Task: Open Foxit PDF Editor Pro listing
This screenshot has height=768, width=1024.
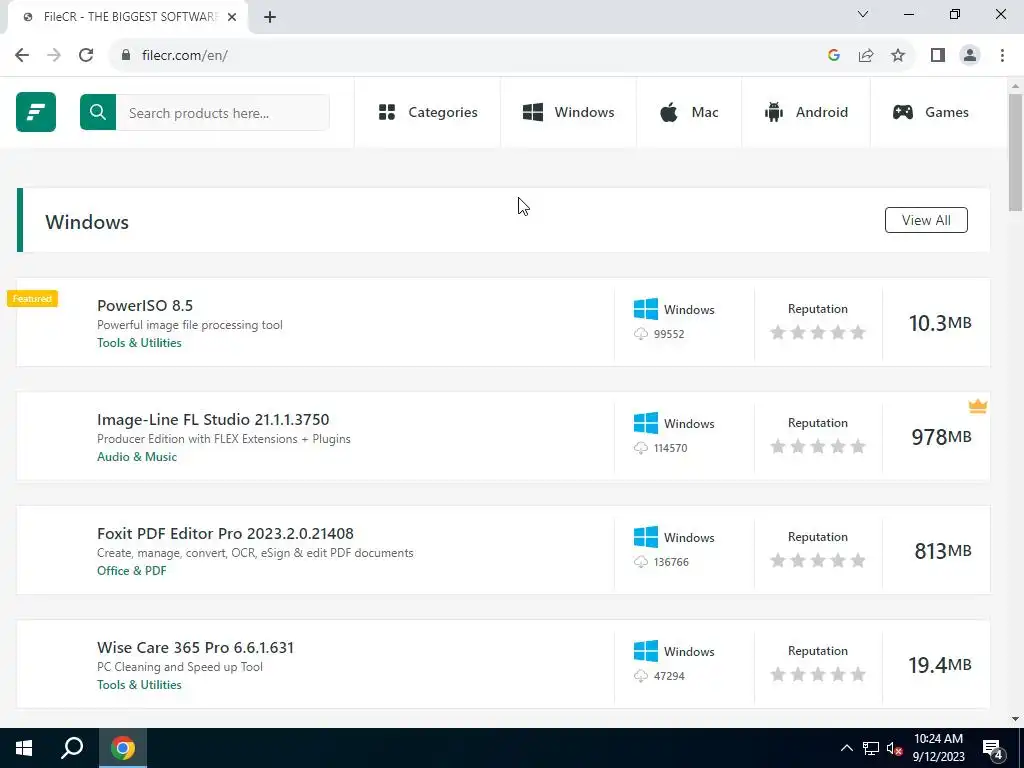Action: pos(225,534)
